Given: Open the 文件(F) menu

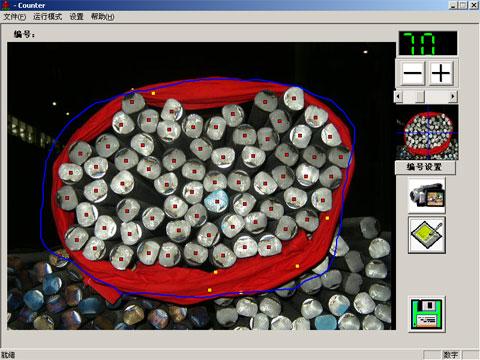Looking at the screenshot, I should point(15,17).
